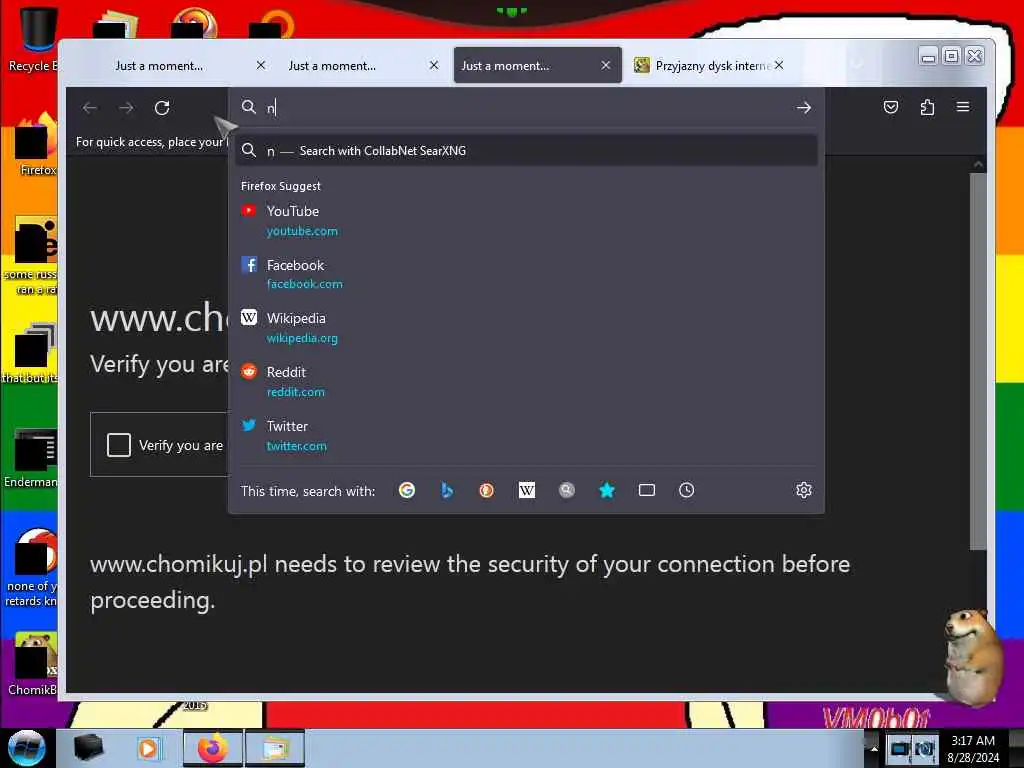Image resolution: width=1024 pixels, height=768 pixels.
Task: Select Facebook suggestion
Action: pyautogui.click(x=526, y=274)
